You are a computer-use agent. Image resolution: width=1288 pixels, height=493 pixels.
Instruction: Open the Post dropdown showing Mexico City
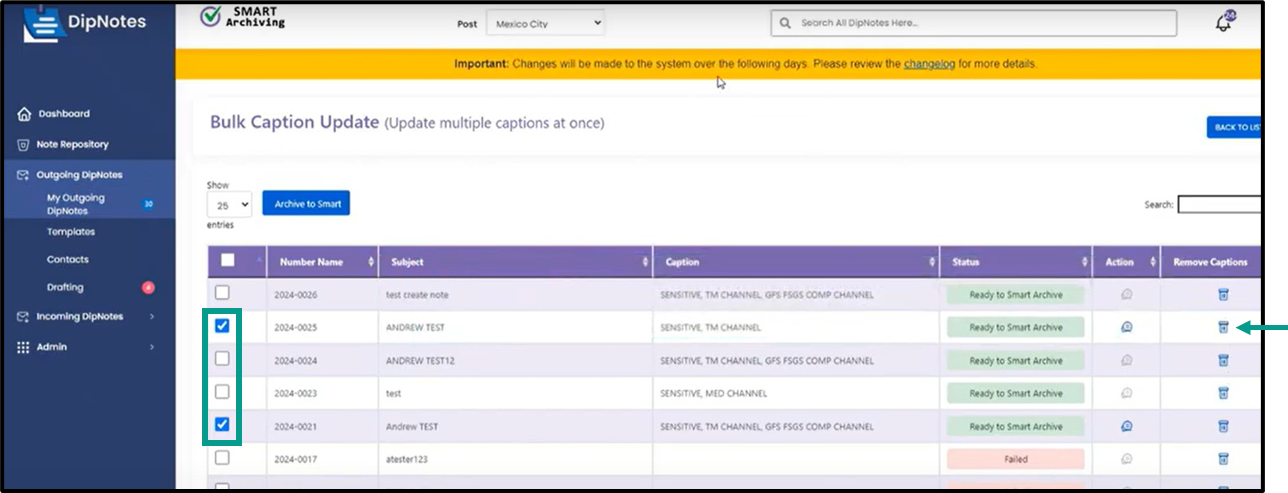[546, 22]
